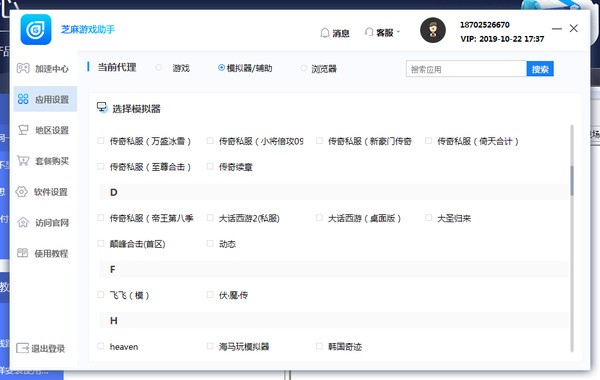Click the F section header
The image size is (600, 380).
coord(334,269)
